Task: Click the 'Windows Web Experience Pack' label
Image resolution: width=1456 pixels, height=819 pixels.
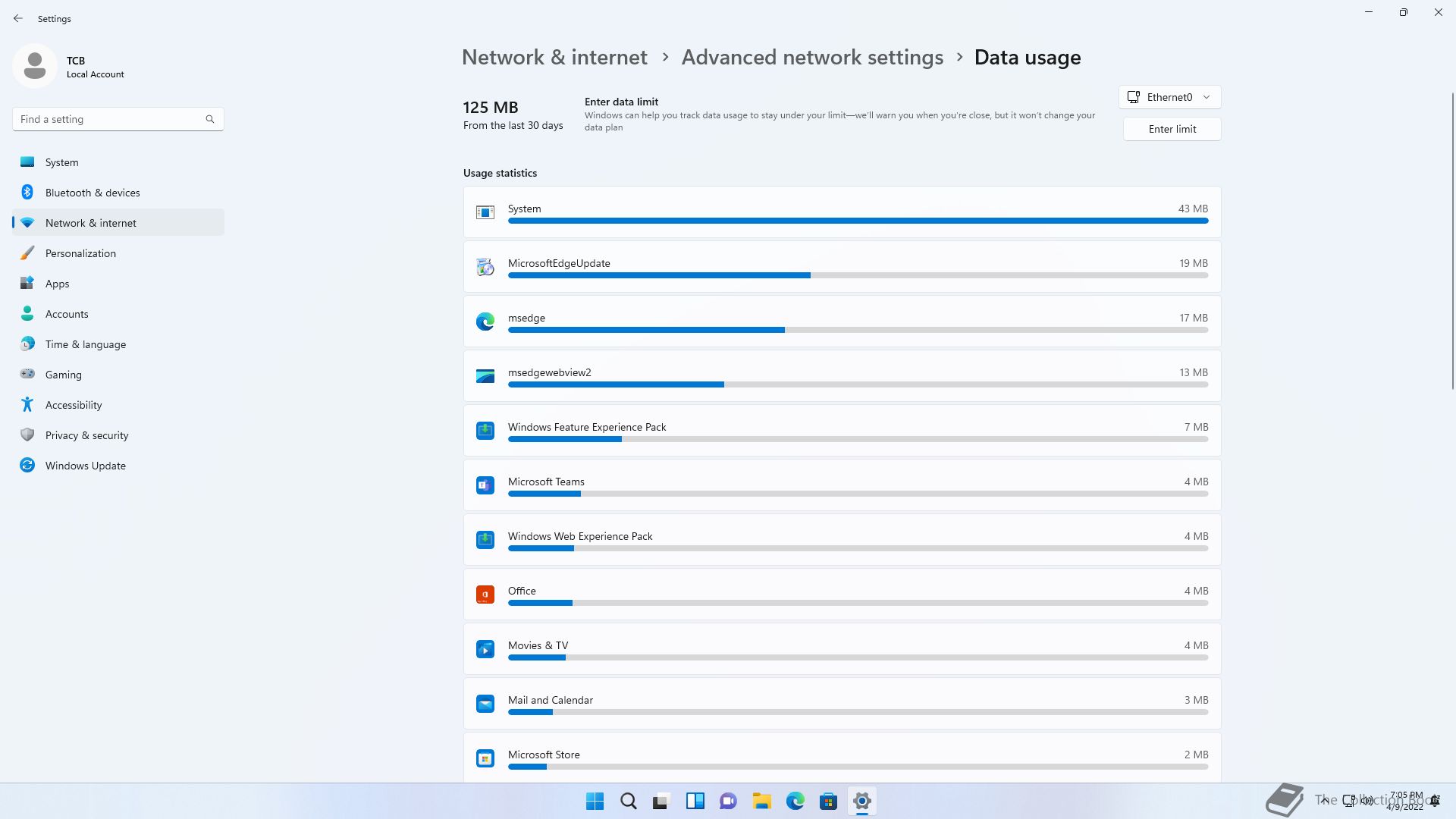Action: click(580, 536)
